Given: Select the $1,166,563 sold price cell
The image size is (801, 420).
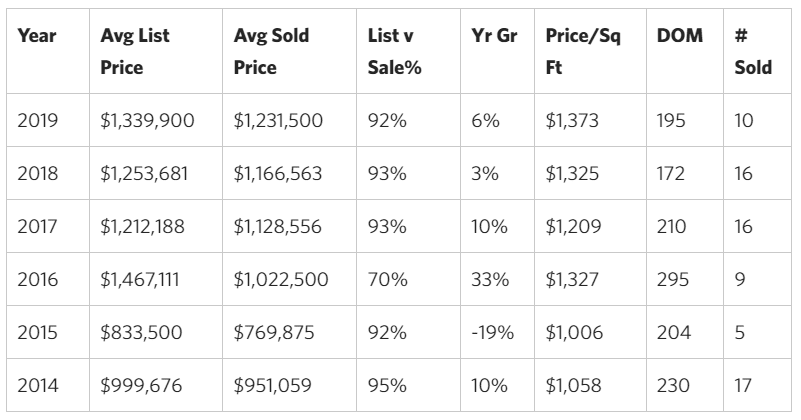Looking at the screenshot, I should [x=278, y=174].
